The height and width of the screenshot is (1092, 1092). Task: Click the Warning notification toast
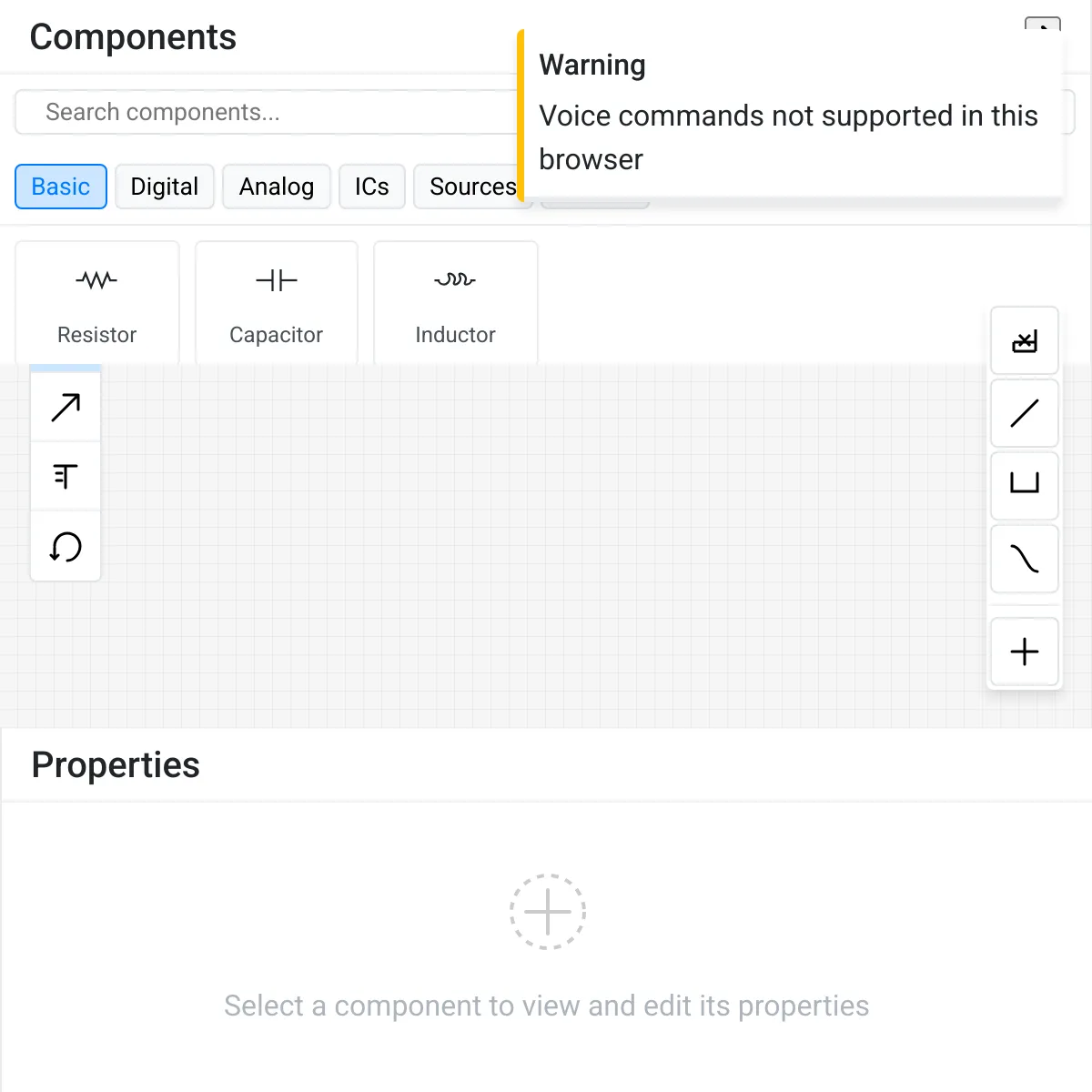(x=790, y=113)
